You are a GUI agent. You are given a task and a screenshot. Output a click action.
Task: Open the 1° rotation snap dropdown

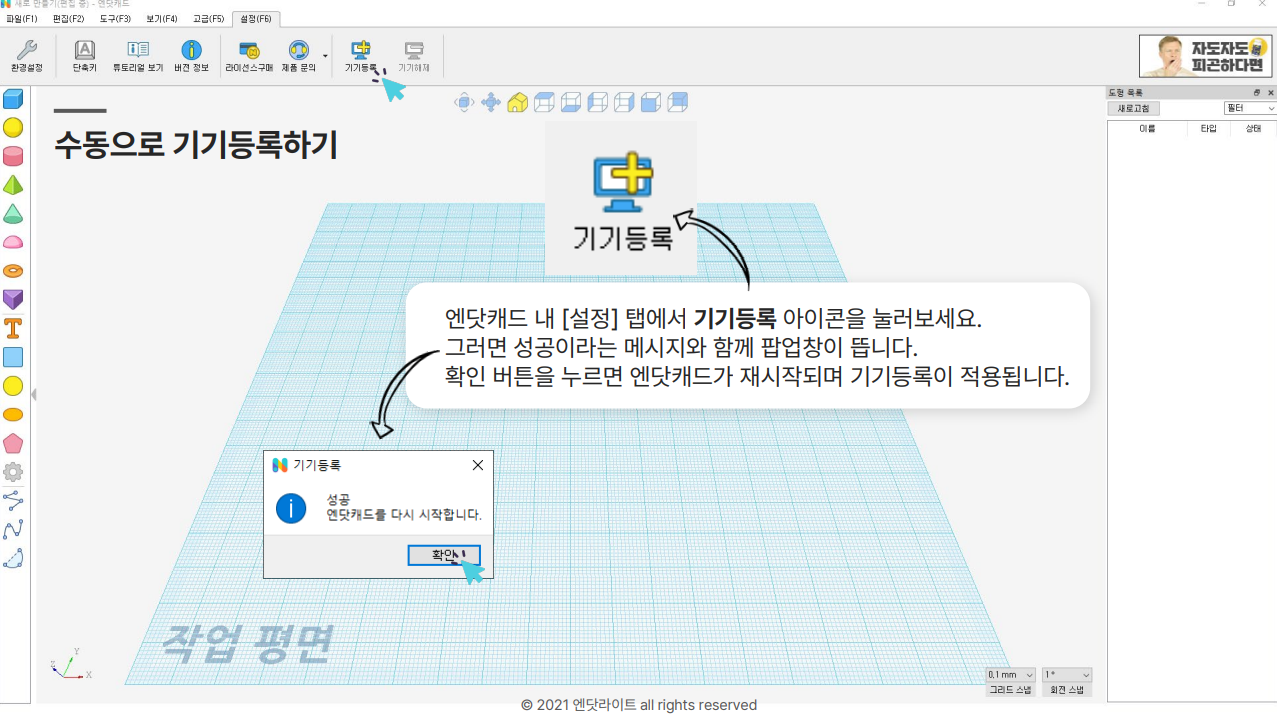pos(1067,675)
